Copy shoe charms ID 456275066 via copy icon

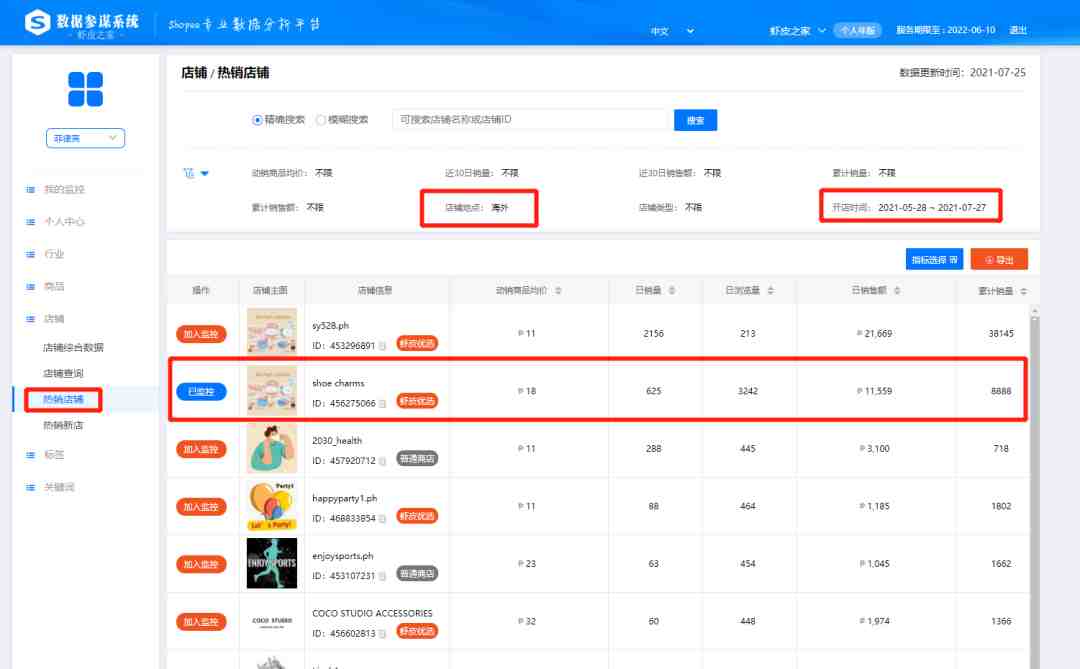tap(382, 404)
